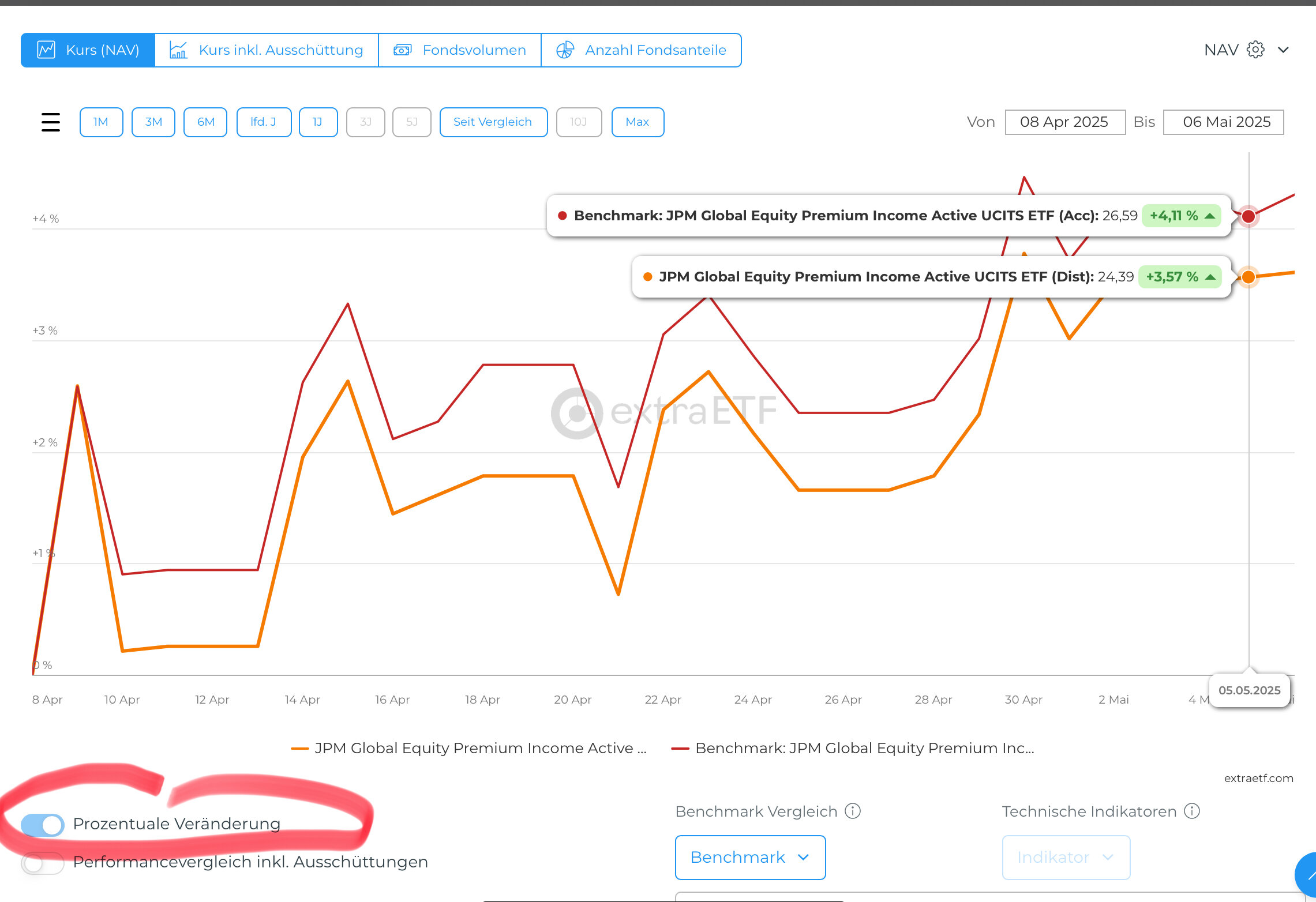The width and height of the screenshot is (1316, 902).
Task: Select the 3M time range button
Action: 153,122
